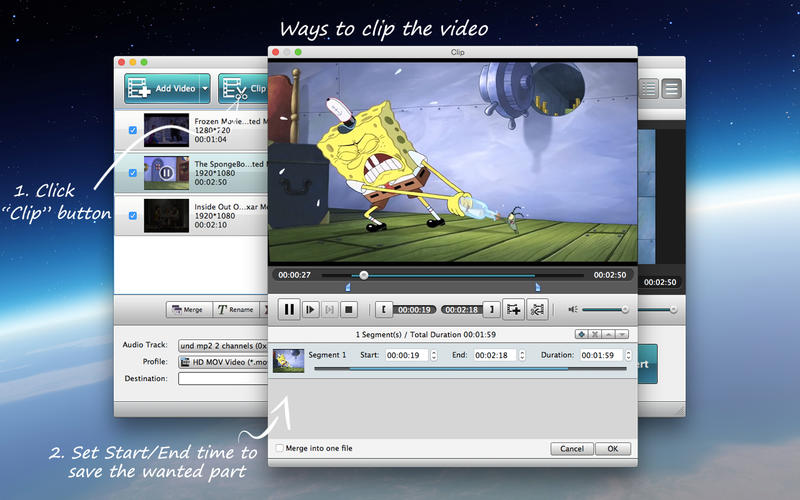Set clip end with the right bracket button
The height and width of the screenshot is (500, 800).
click(490, 310)
